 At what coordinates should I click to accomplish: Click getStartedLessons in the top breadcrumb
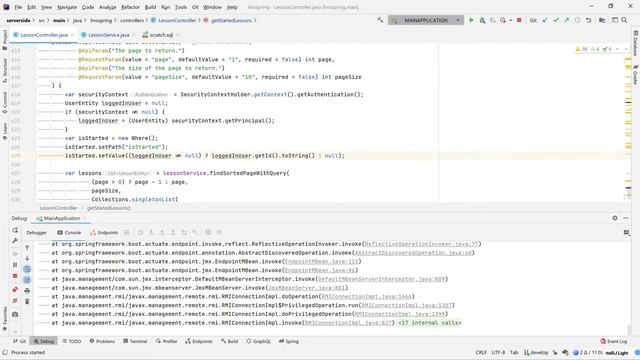231,20
